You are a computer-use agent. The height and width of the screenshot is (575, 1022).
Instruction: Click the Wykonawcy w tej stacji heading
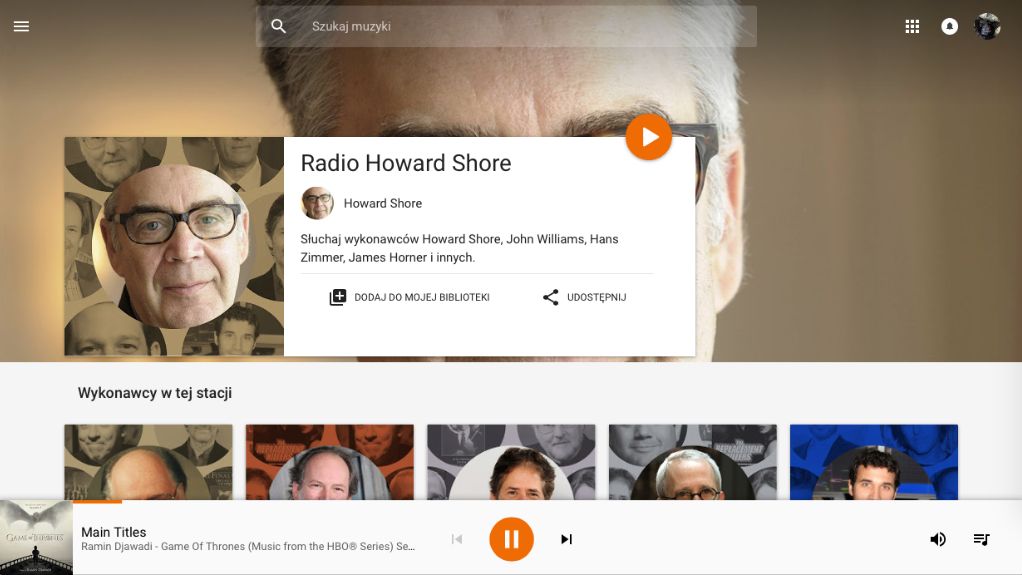click(154, 393)
